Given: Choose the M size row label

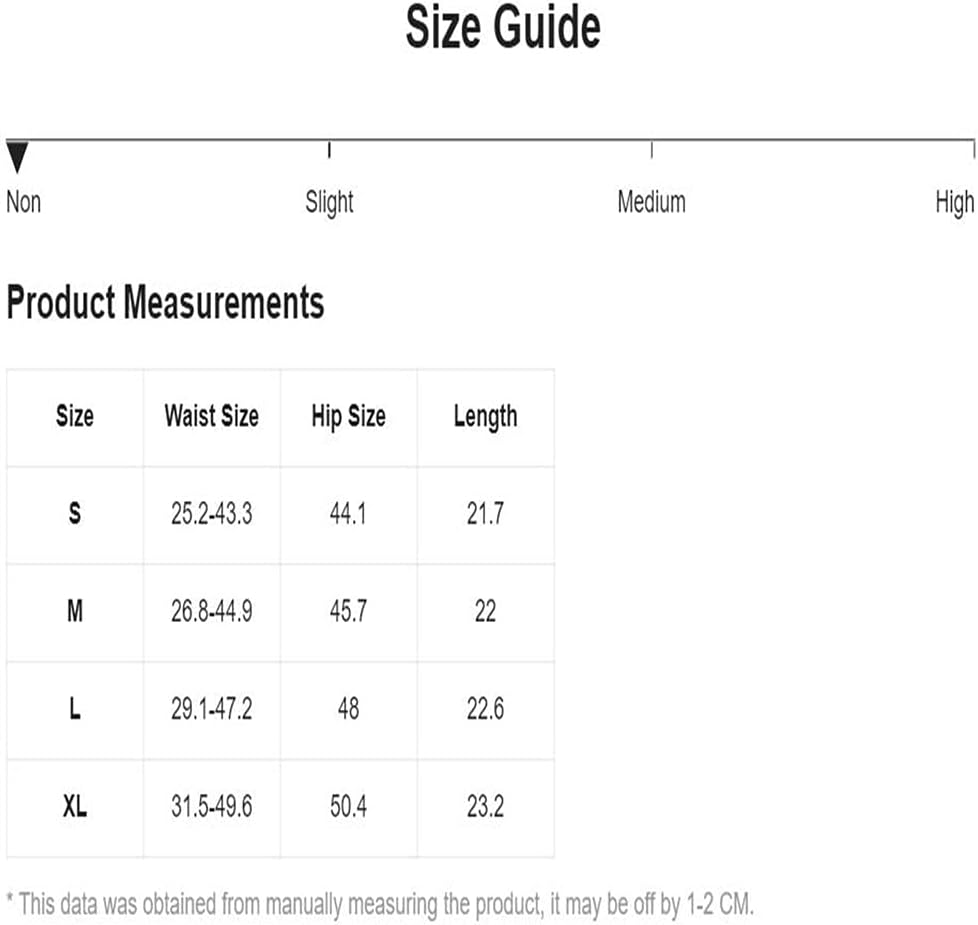Looking at the screenshot, I should click(75, 611).
